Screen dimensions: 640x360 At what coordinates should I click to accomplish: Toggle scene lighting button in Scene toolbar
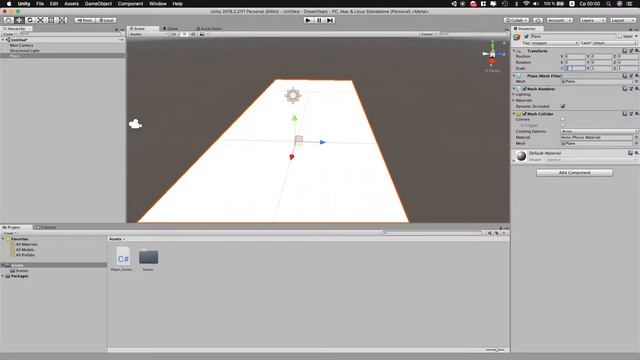click(184, 34)
